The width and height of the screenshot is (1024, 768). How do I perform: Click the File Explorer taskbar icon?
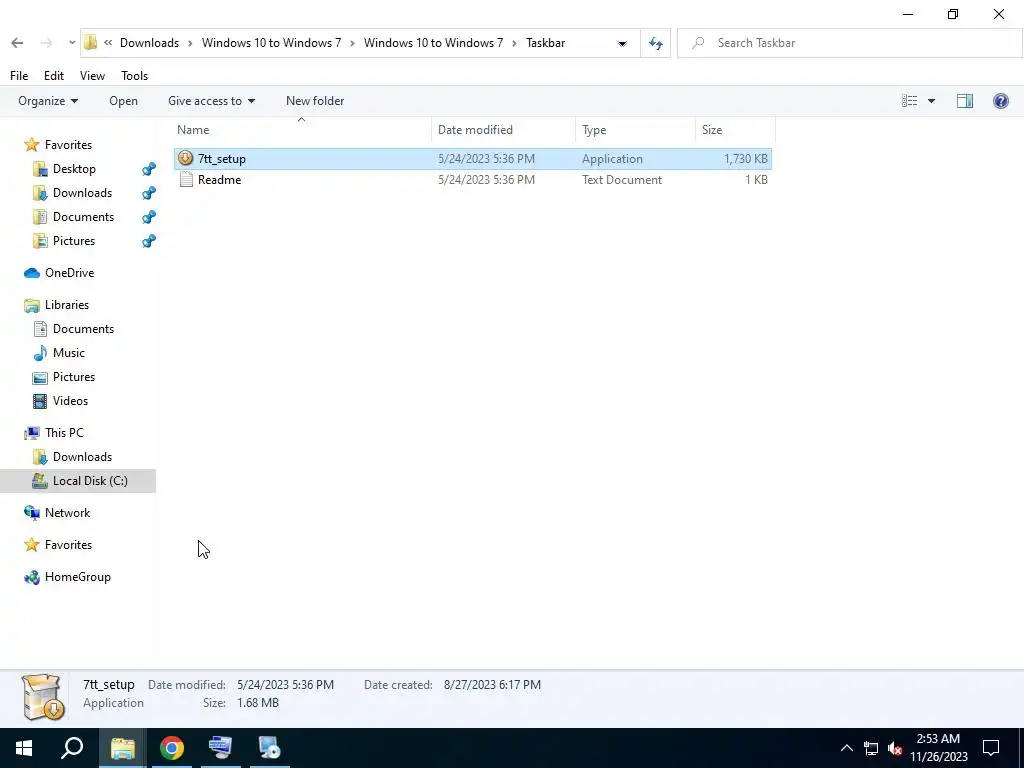coord(122,748)
